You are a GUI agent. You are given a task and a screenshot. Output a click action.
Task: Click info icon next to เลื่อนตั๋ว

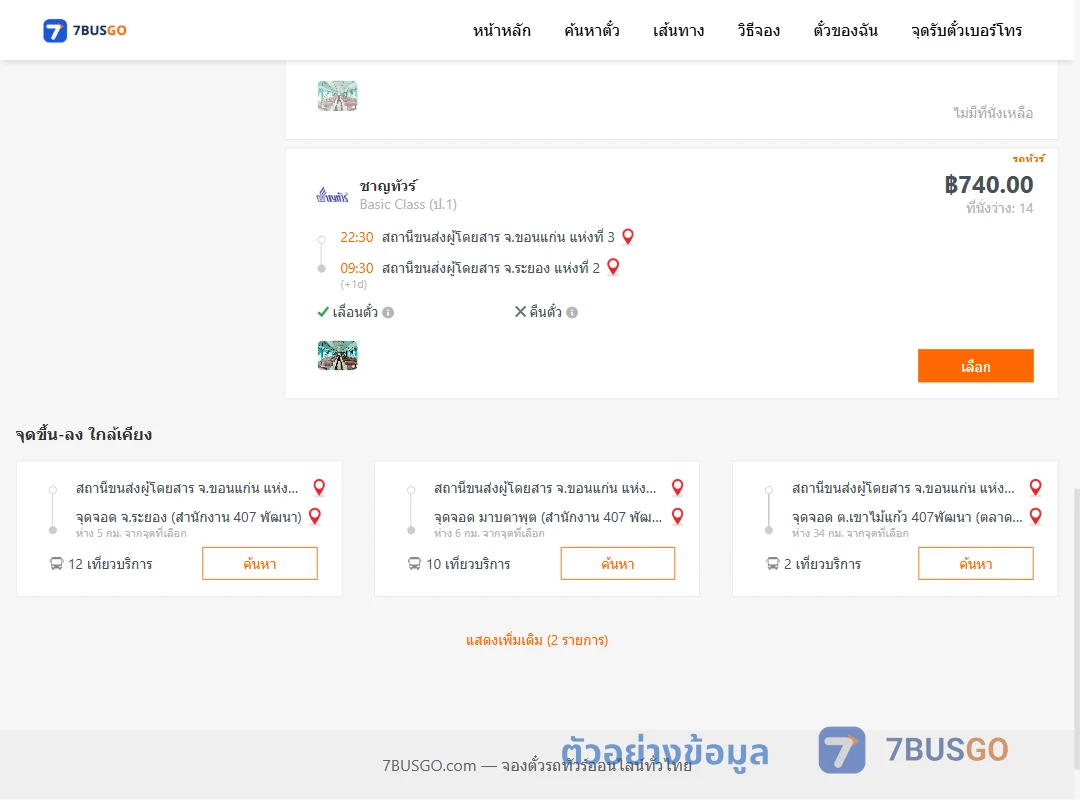[388, 312]
